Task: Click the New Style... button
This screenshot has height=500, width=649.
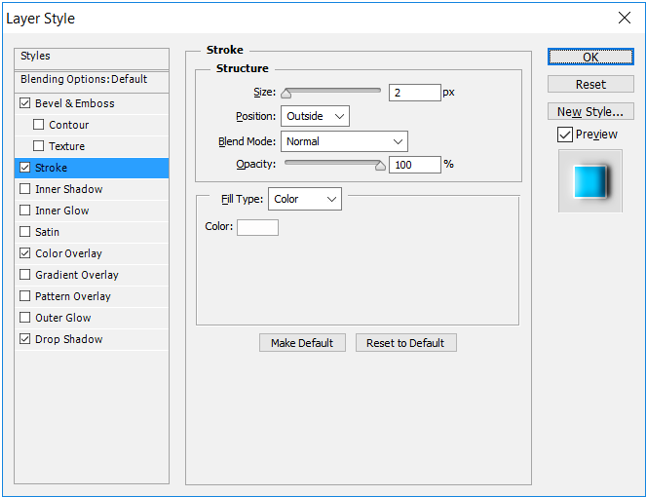Action: [591, 112]
